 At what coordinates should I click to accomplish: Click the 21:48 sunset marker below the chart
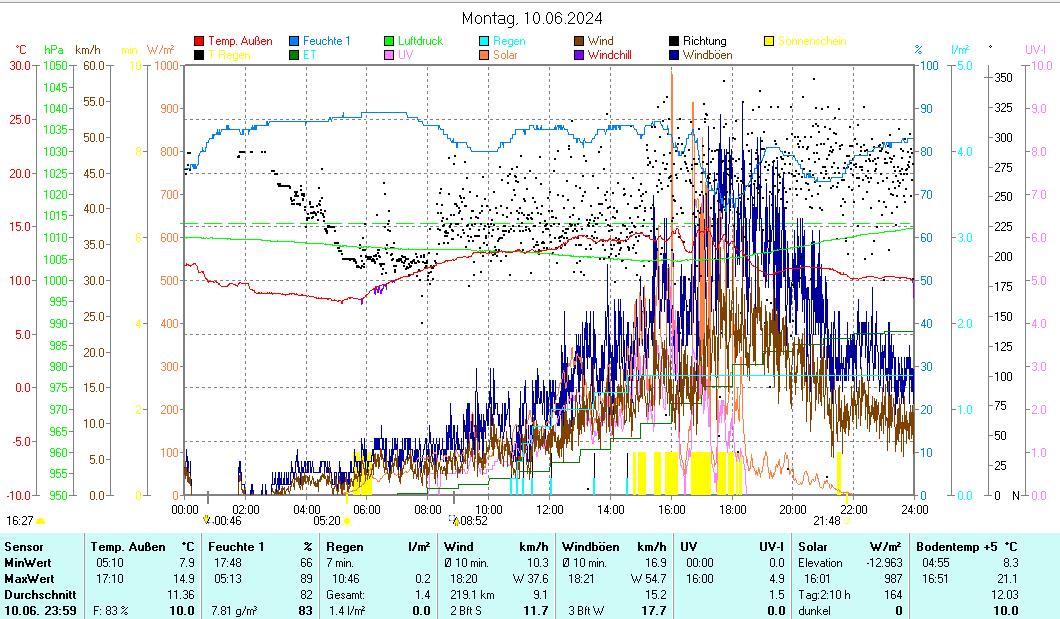827,520
